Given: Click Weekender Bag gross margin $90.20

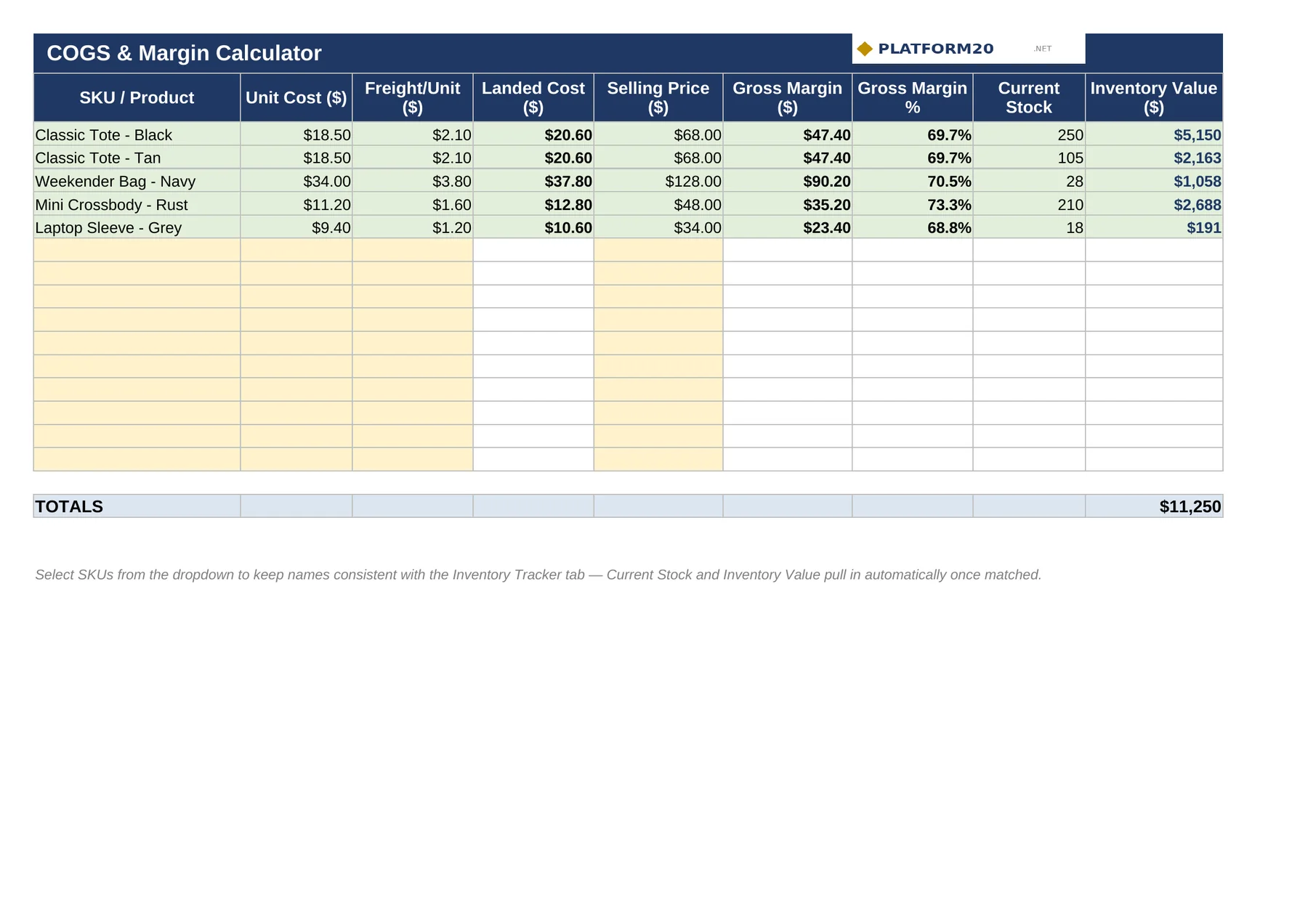Looking at the screenshot, I should click(x=788, y=181).
